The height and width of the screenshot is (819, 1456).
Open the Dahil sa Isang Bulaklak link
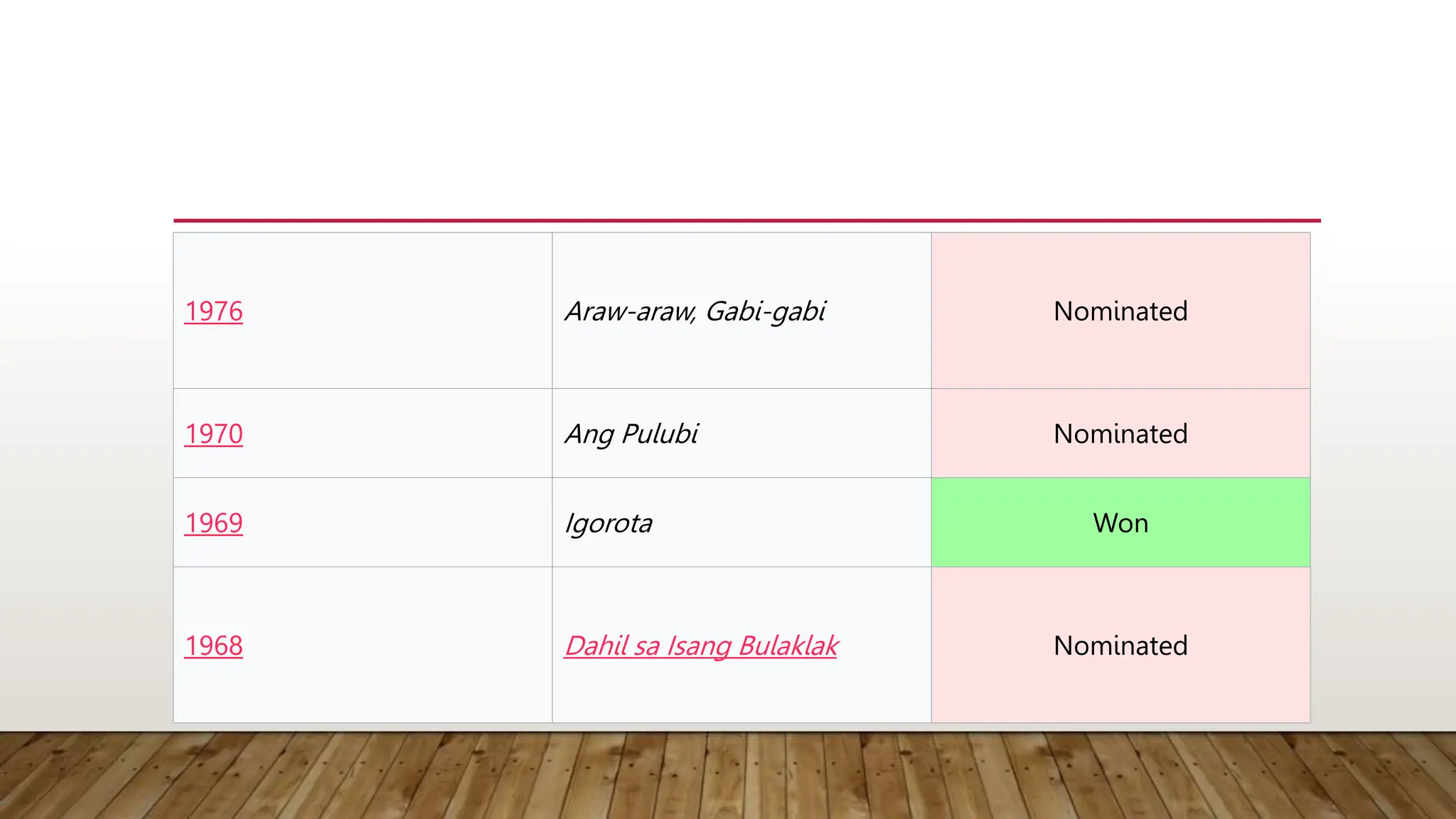[x=701, y=646]
